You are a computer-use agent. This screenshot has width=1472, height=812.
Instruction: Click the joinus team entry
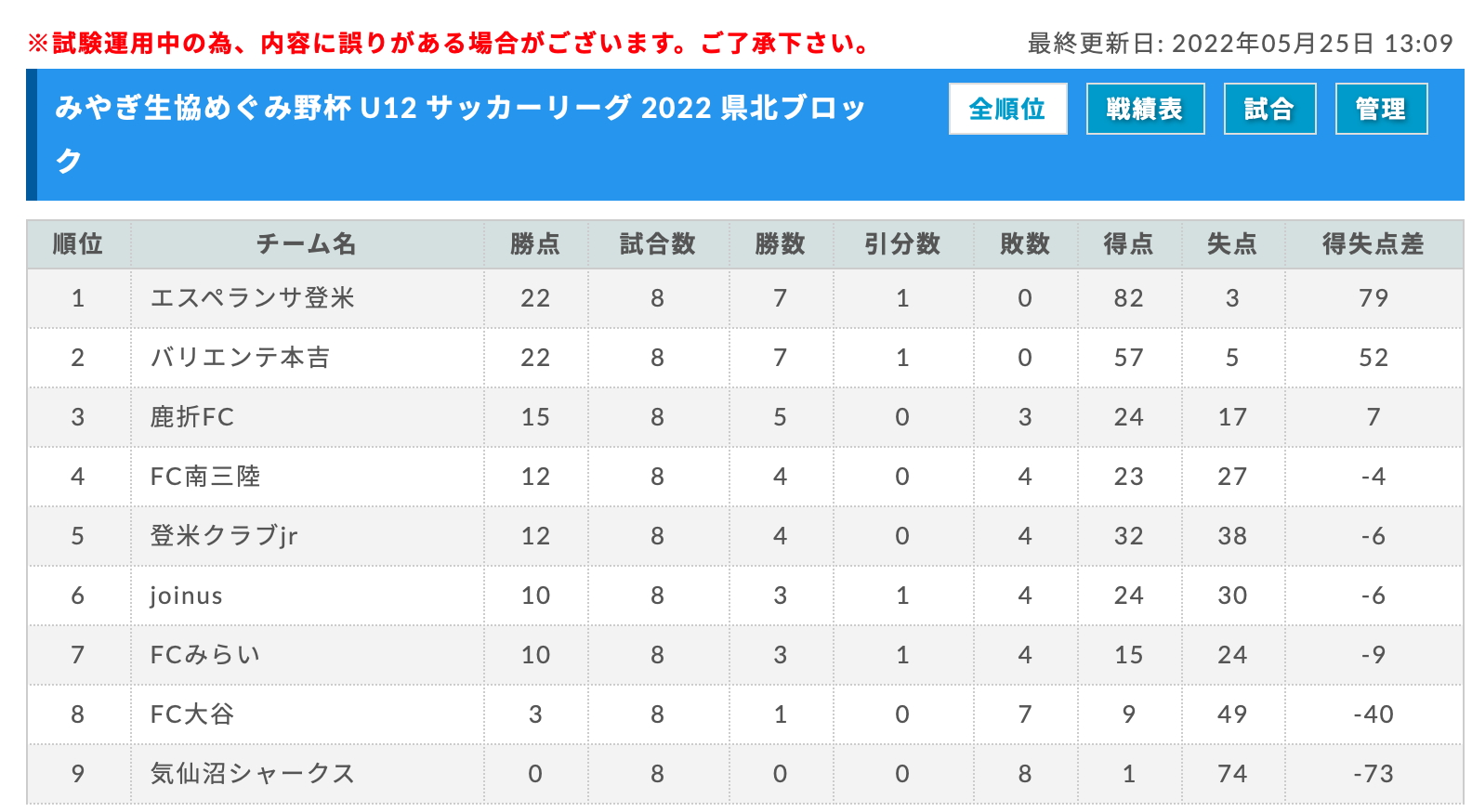pos(187,596)
